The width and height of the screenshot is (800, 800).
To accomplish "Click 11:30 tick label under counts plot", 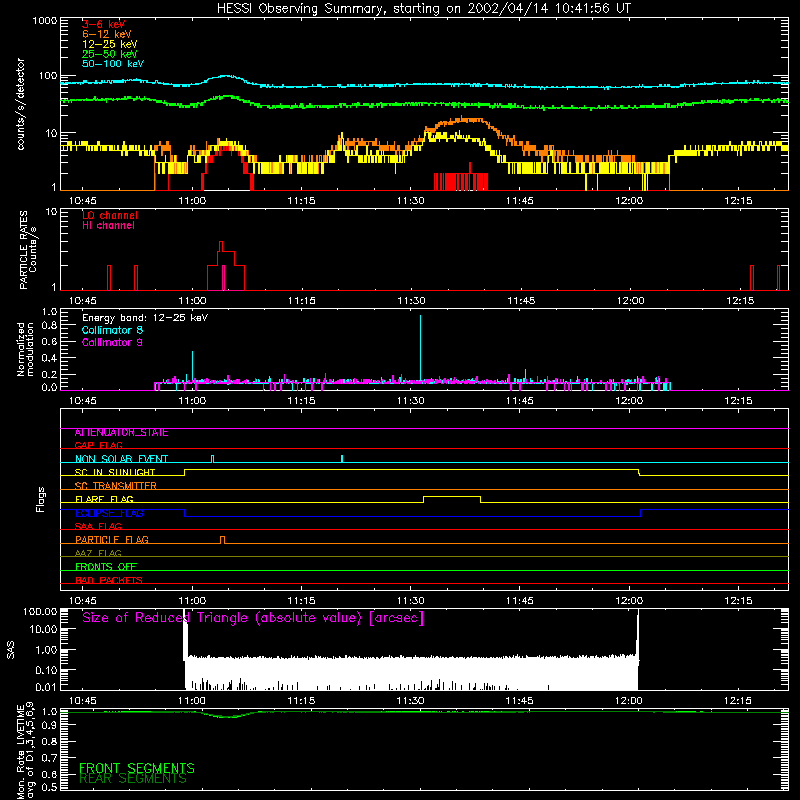I will coord(411,201).
